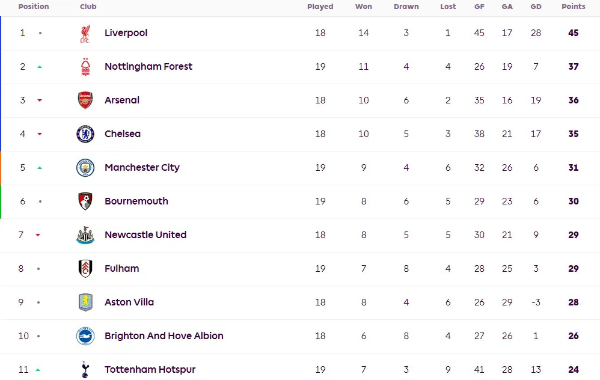Click Bournemouth's 30 points value
The image size is (600, 380).
click(x=573, y=201)
